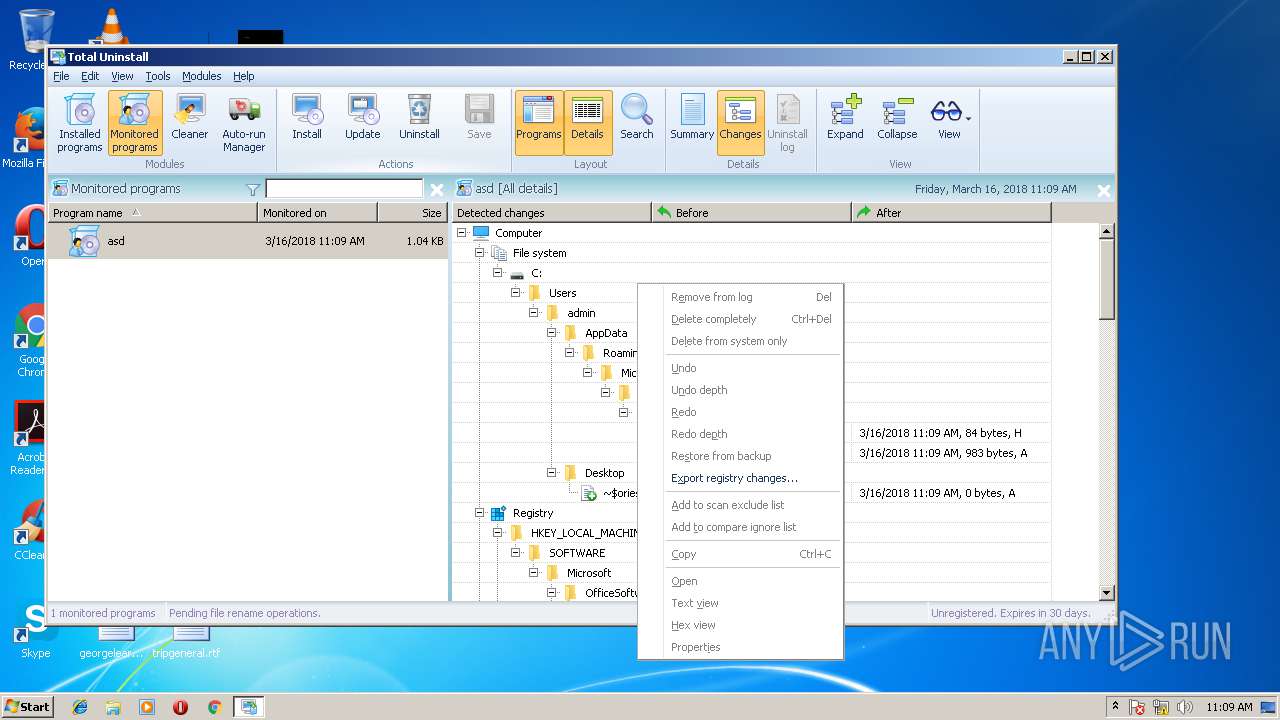Viewport: 1280px width, 720px height.
Task: Clear the monitored programs filter box
Action: coord(437,189)
